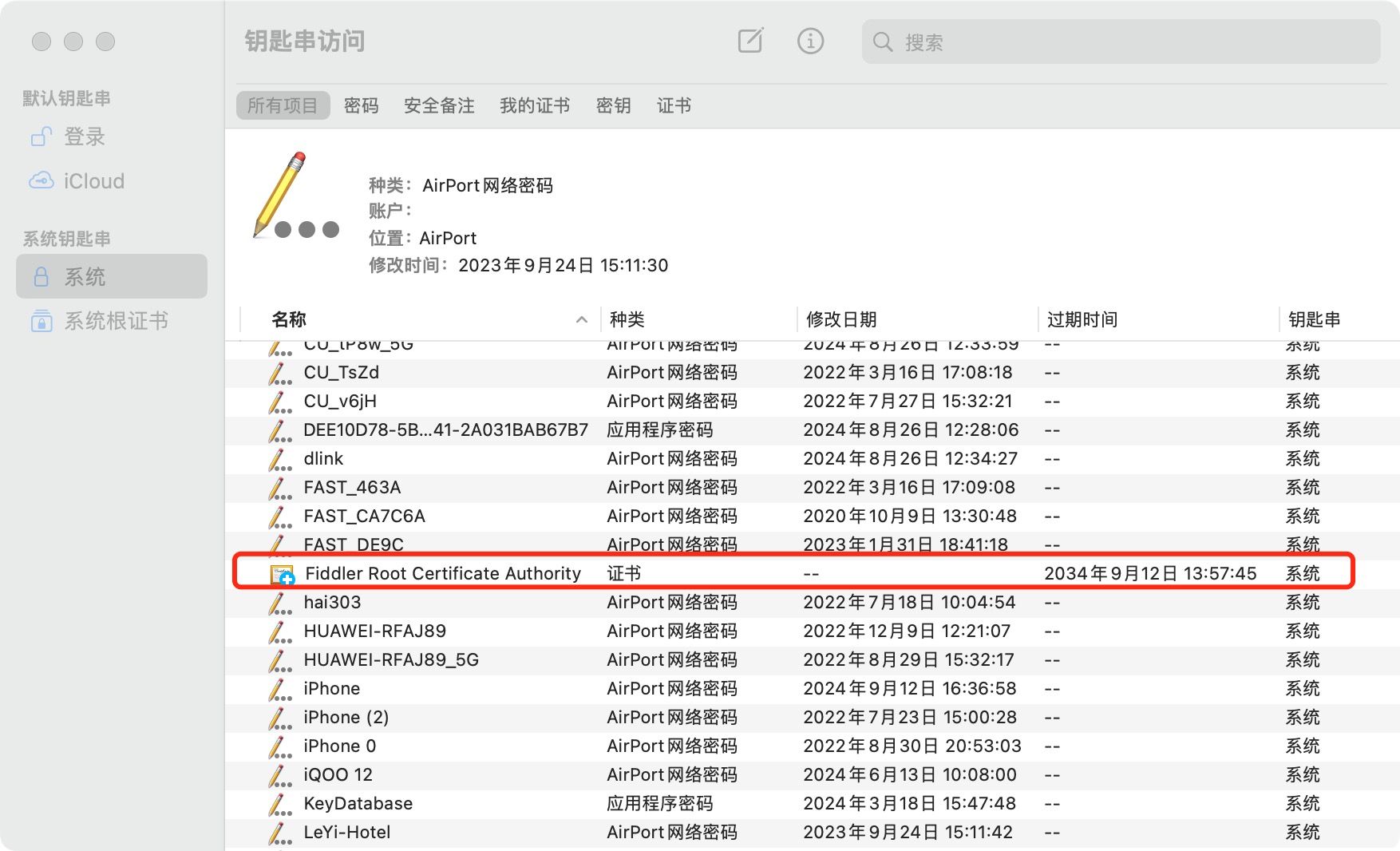This screenshot has height=851, width=1400.
Task: Toggle sort order via the 名称 column chevron
Action: click(581, 320)
